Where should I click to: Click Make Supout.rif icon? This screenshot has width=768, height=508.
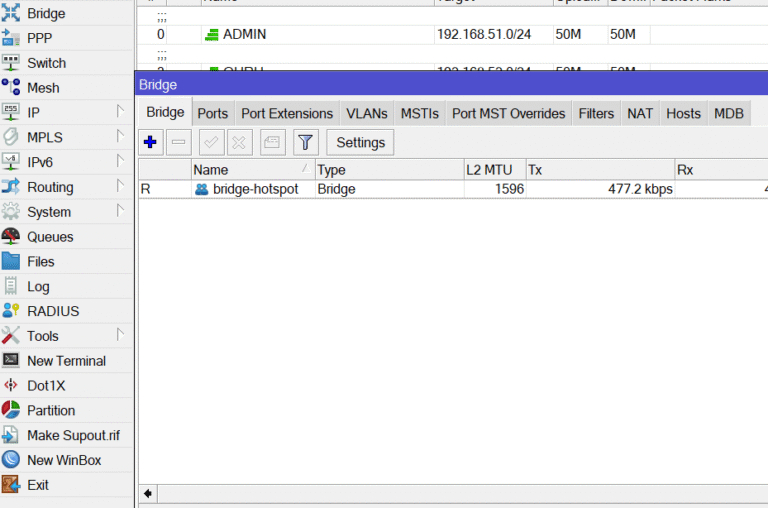[11, 435]
